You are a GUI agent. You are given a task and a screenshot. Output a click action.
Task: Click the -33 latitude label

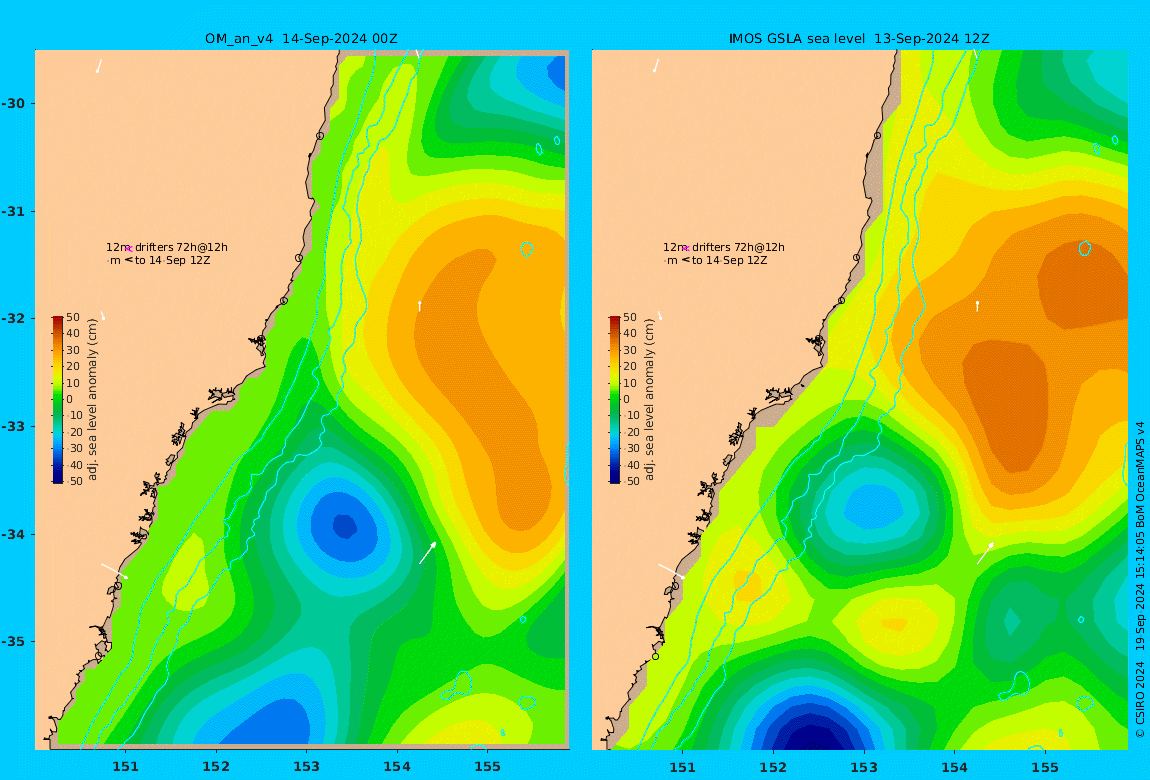pos(13,427)
